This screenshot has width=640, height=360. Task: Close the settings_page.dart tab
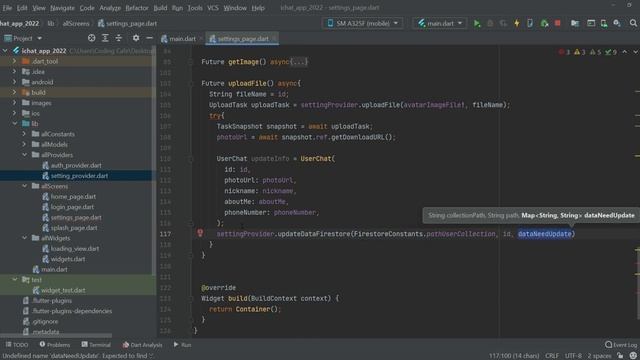point(274,39)
